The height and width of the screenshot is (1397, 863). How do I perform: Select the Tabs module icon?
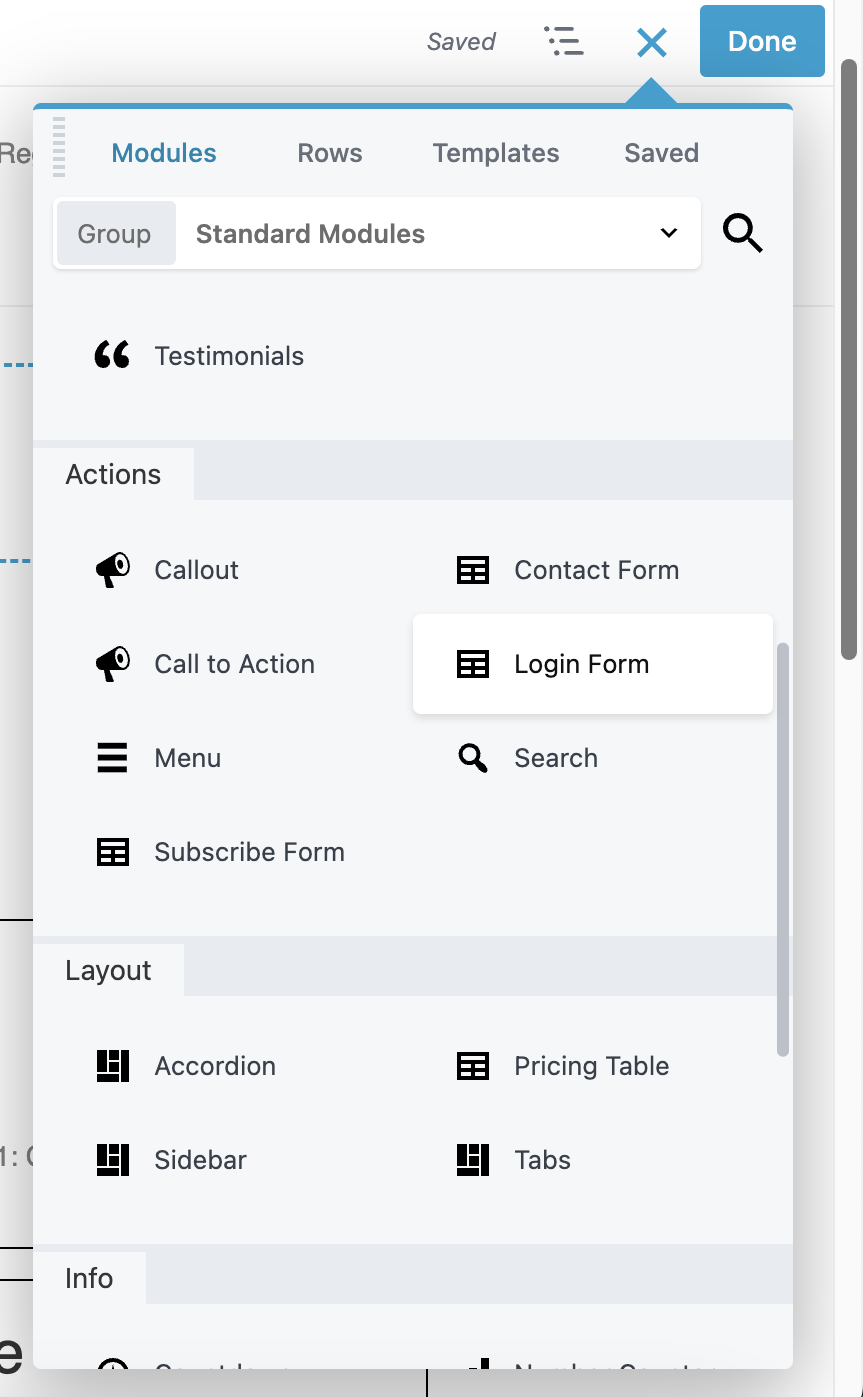pyautogui.click(x=471, y=1159)
